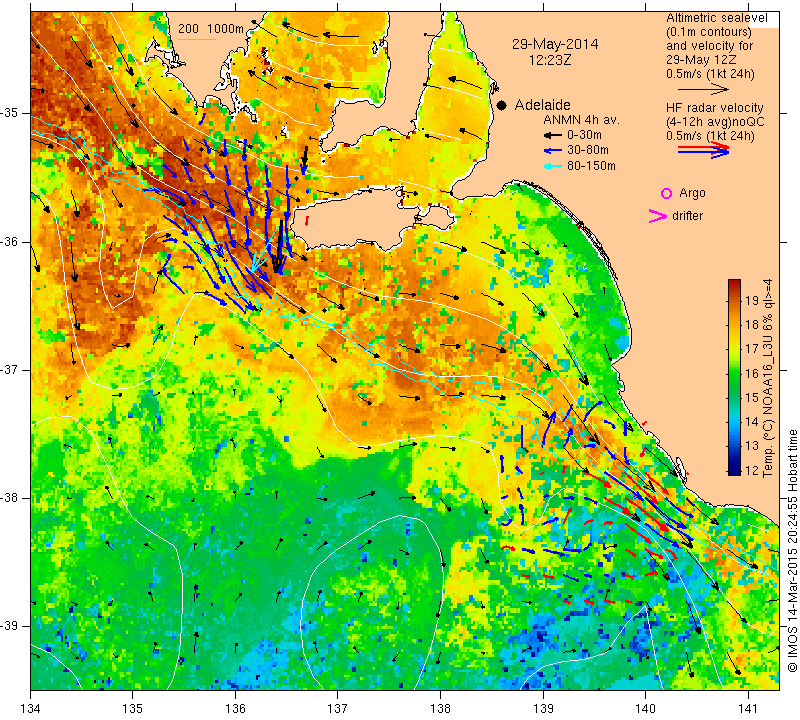Viewport: 800px width, 720px height.
Task: Click latitude tick label -38
Action: pyautogui.click(x=10, y=498)
